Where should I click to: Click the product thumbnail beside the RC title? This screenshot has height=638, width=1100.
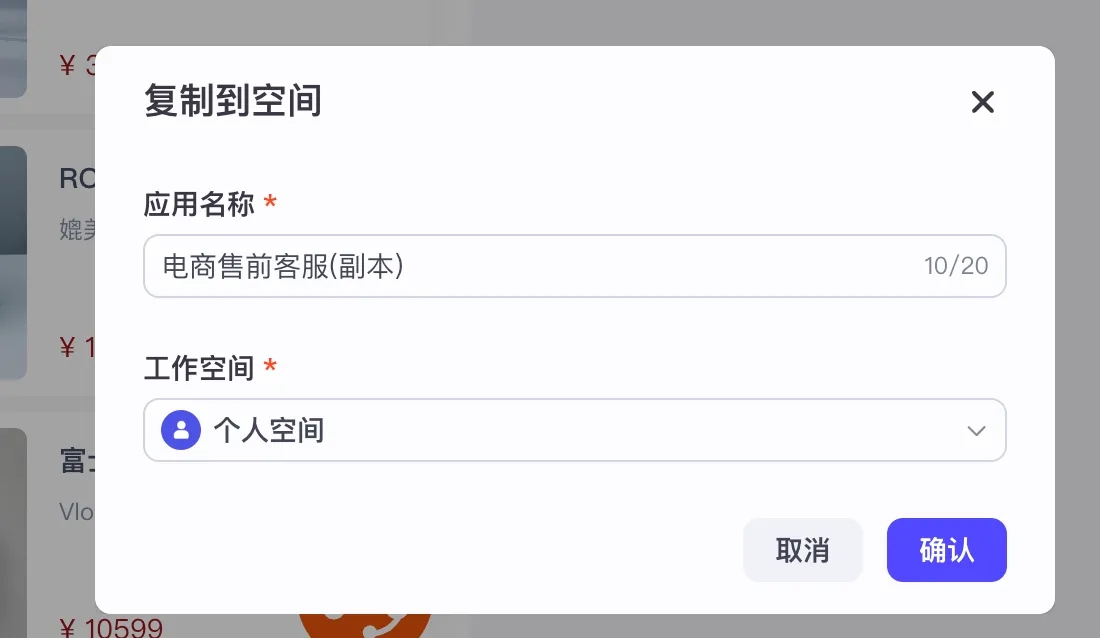point(12,262)
